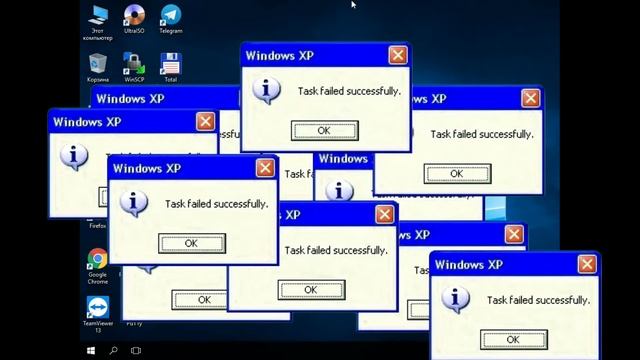Viewport: 640px width, 360px height.
Task: Click the half-hidden OK button above the PuTTY label
Action: pos(200,300)
